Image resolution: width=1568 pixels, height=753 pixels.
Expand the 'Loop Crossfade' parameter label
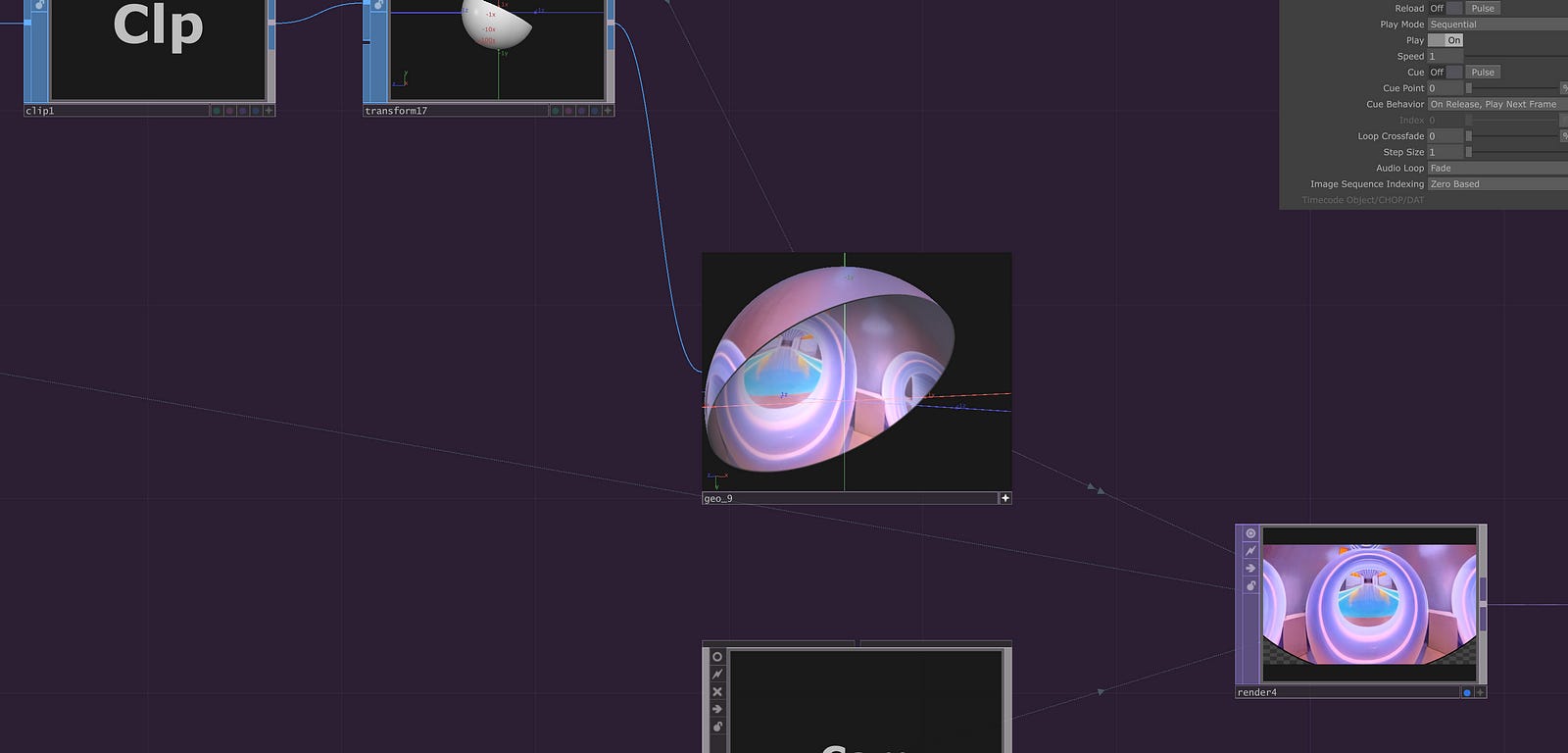pyautogui.click(x=1391, y=136)
